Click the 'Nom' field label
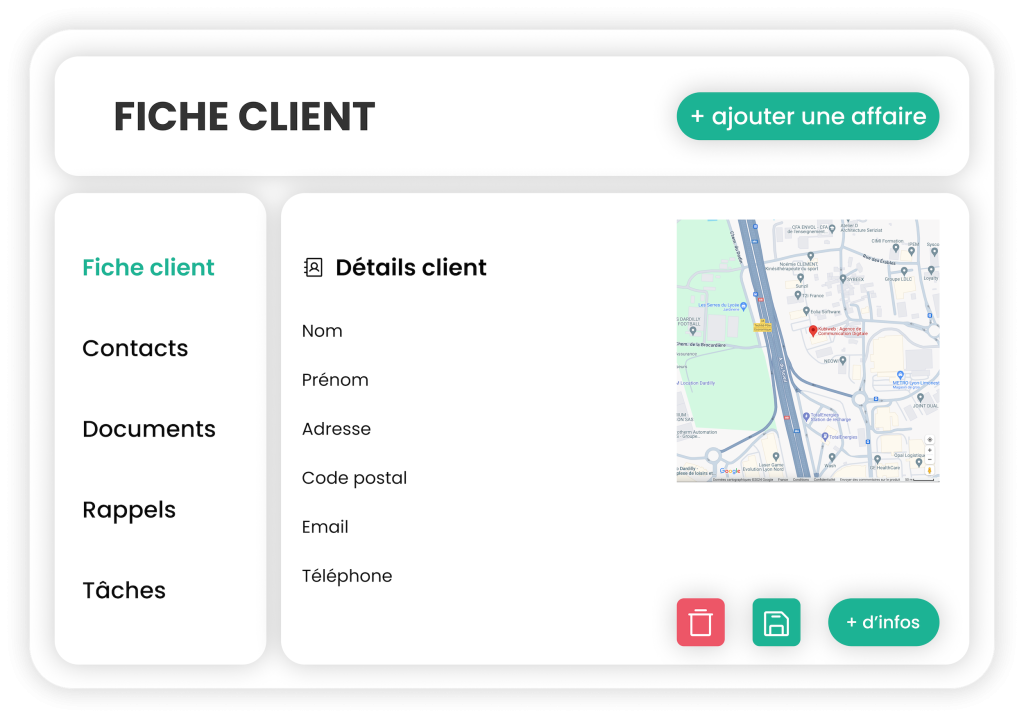The image size is (1024, 718). pyautogui.click(x=322, y=331)
